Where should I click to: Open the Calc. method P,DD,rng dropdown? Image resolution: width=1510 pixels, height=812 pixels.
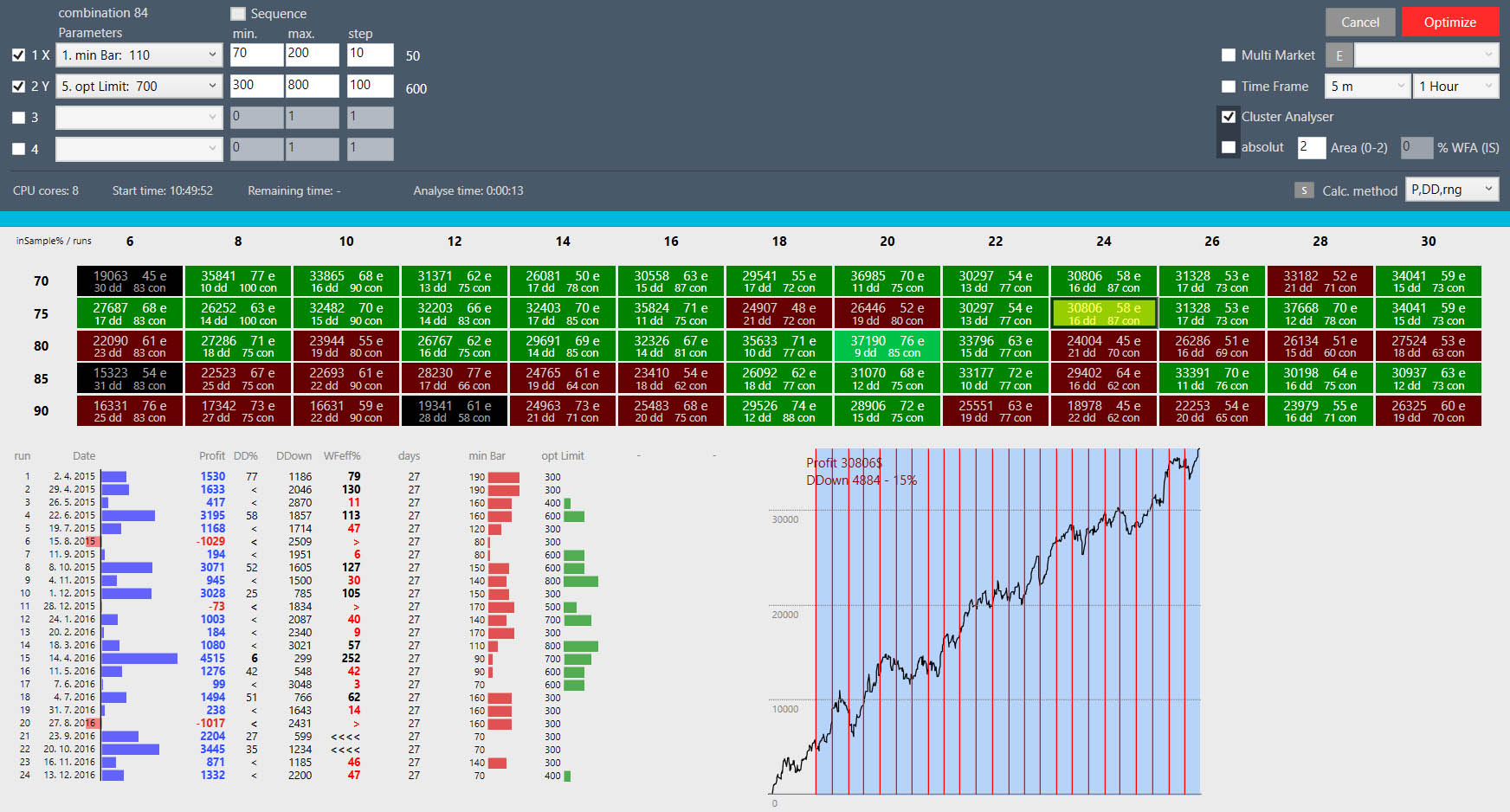(1452, 190)
